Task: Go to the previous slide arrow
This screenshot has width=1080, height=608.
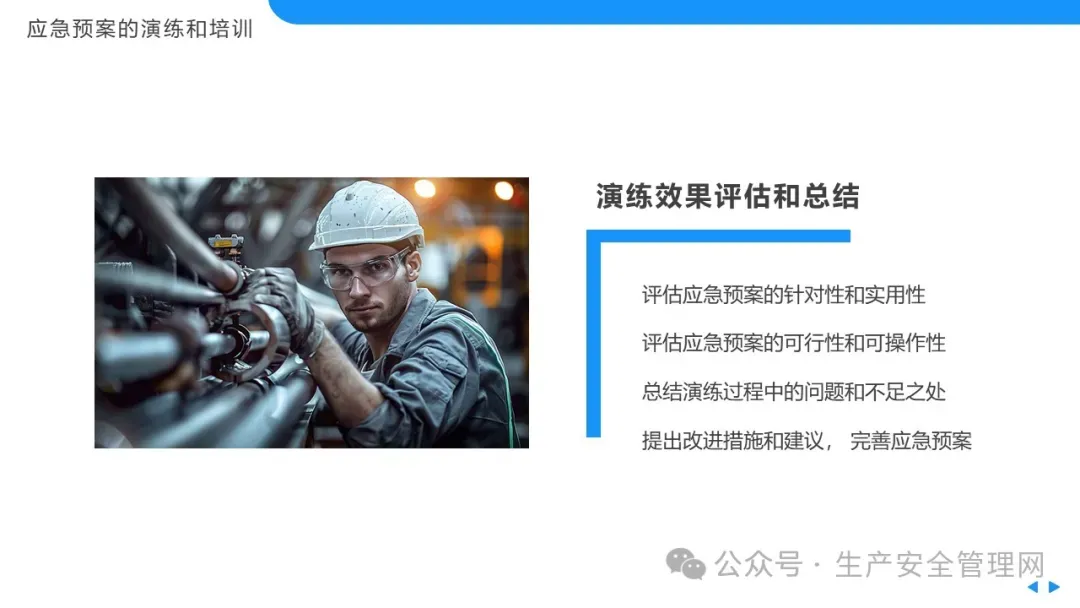Action: coord(1032,587)
